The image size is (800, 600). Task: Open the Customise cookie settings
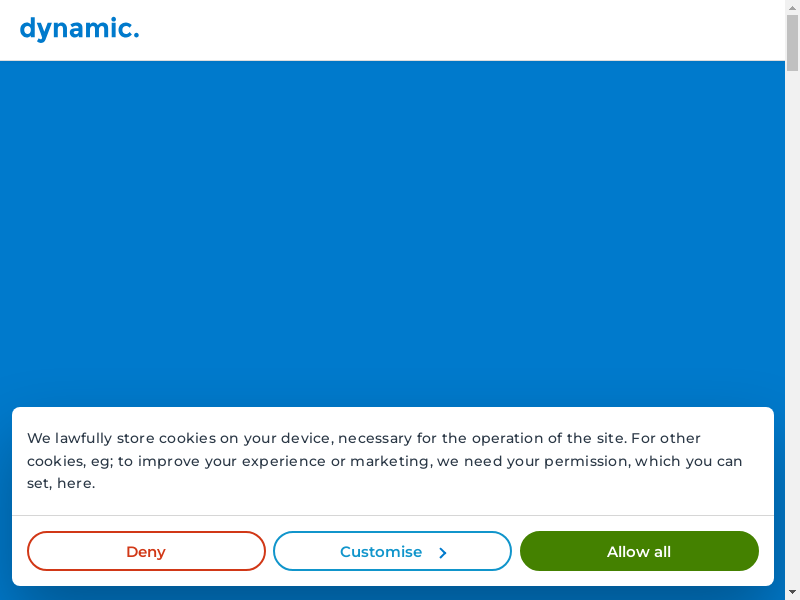pyautogui.click(x=392, y=551)
